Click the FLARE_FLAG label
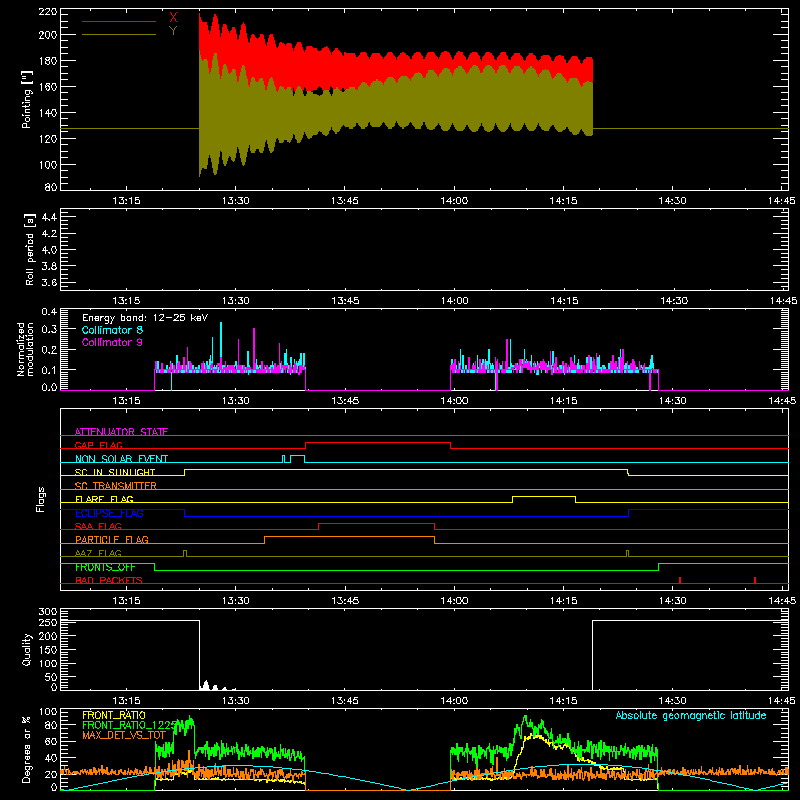This screenshot has height=800, width=800. tap(104, 499)
